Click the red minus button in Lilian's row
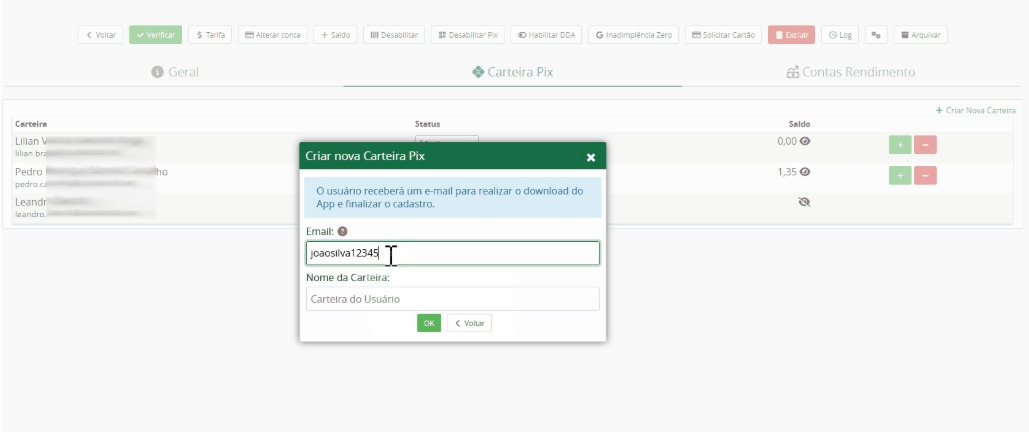This screenshot has width=1029, height=432. click(x=925, y=145)
